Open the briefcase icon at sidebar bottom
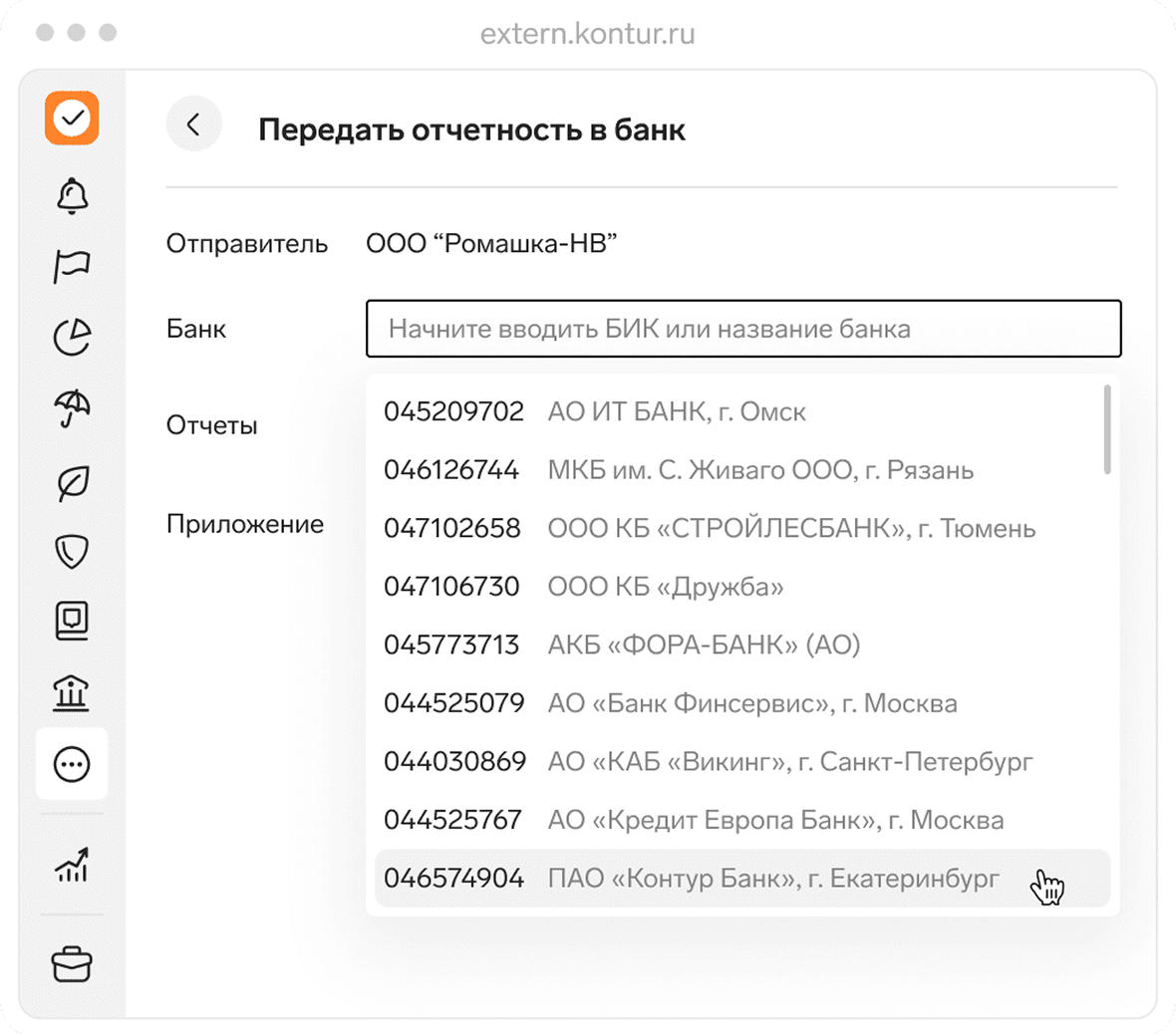Image resolution: width=1176 pixels, height=1034 pixels. tap(72, 964)
